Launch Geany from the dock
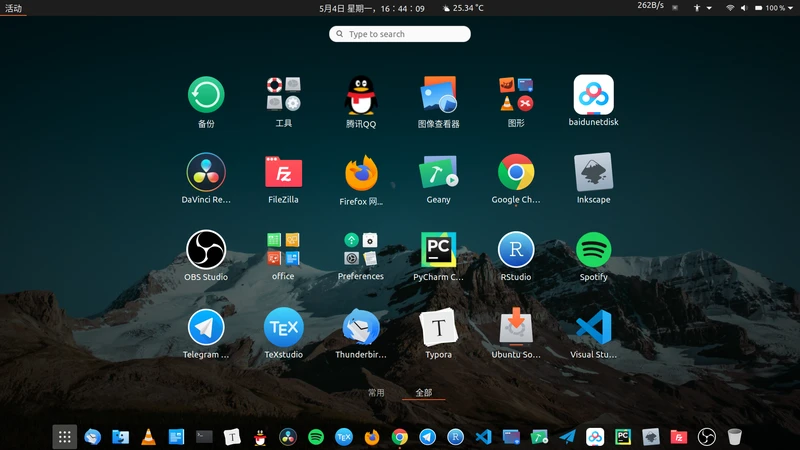This screenshot has height=450, width=800. tap(539, 437)
